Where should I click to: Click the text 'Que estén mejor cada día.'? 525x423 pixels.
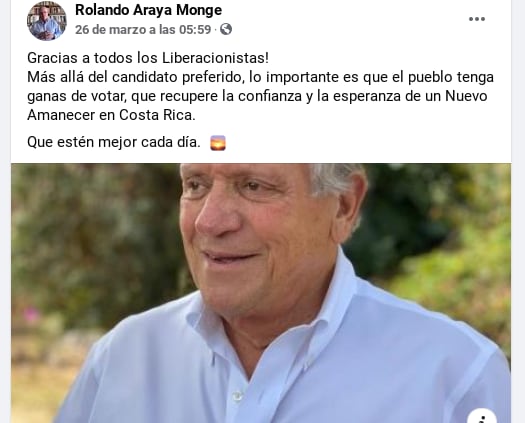[114, 142]
